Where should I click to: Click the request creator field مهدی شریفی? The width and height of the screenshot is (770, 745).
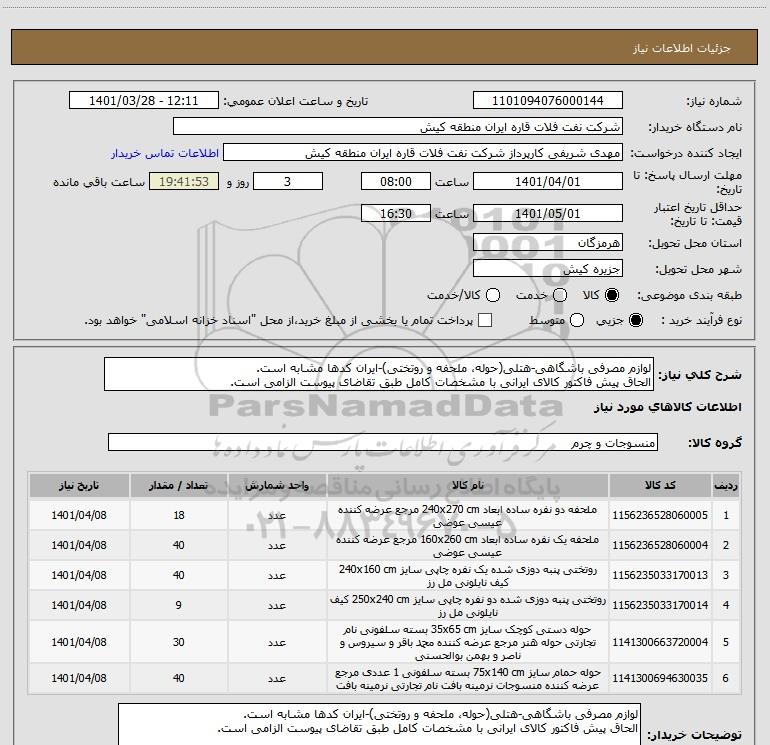[x=423, y=153]
